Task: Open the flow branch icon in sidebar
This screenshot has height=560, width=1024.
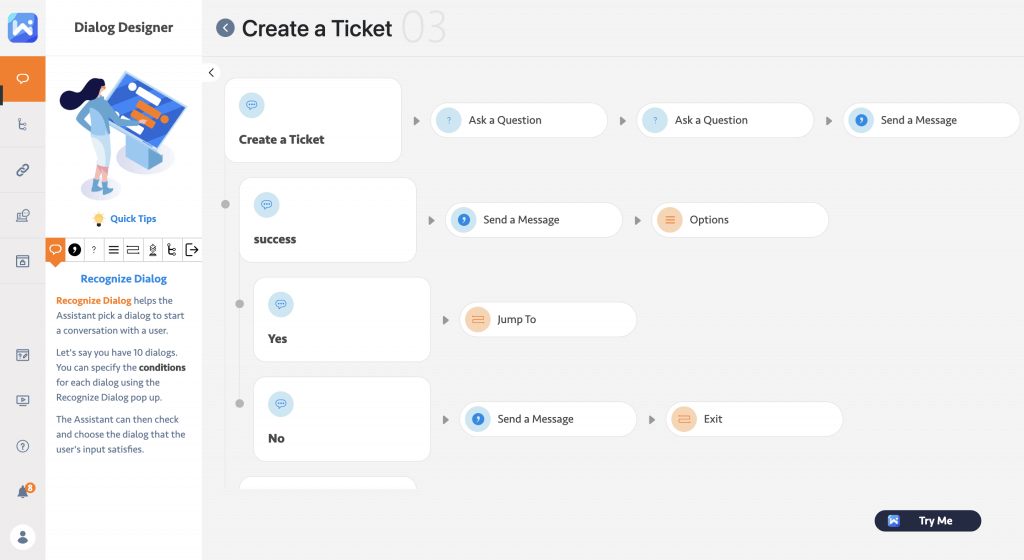Action: coord(23,125)
